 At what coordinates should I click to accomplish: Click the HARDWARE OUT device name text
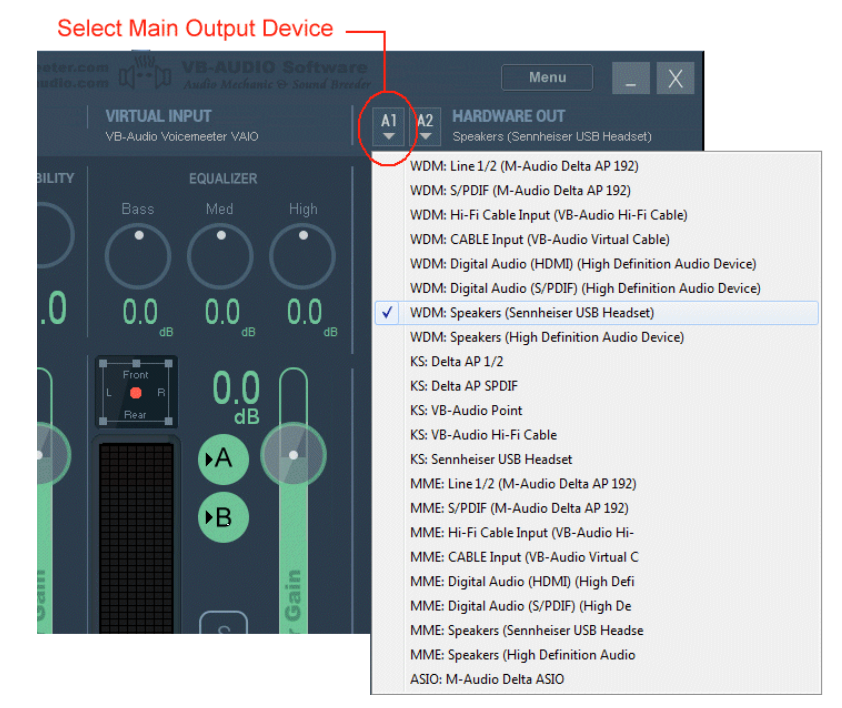coord(552,136)
